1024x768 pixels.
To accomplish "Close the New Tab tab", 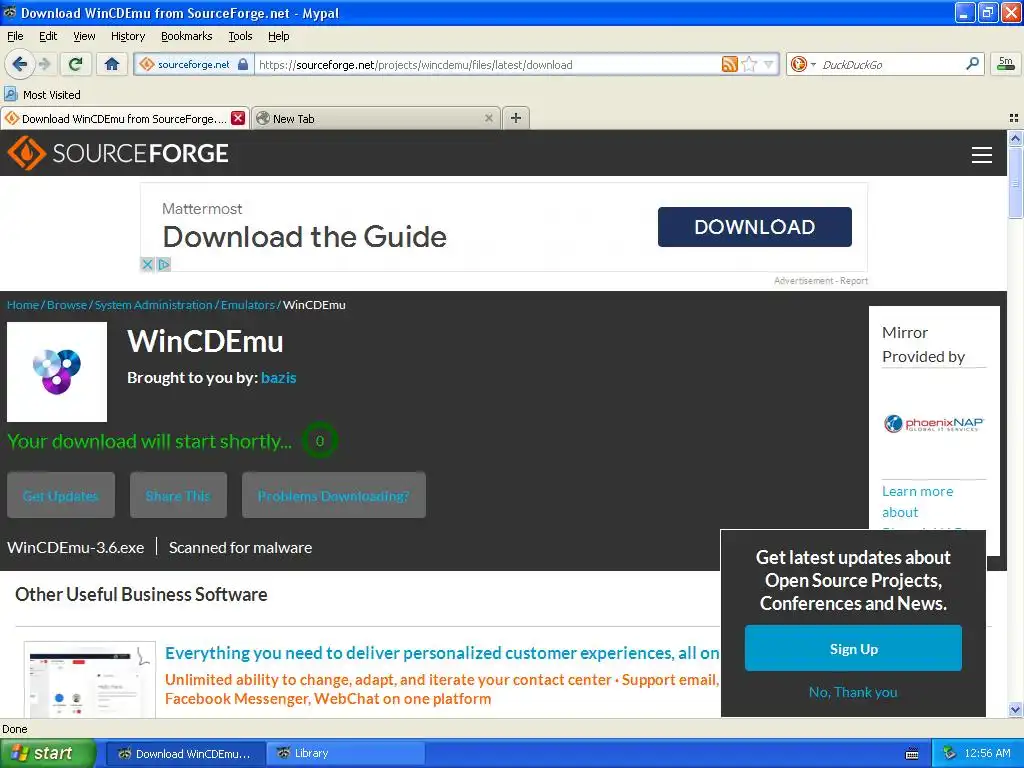I will [x=488, y=118].
